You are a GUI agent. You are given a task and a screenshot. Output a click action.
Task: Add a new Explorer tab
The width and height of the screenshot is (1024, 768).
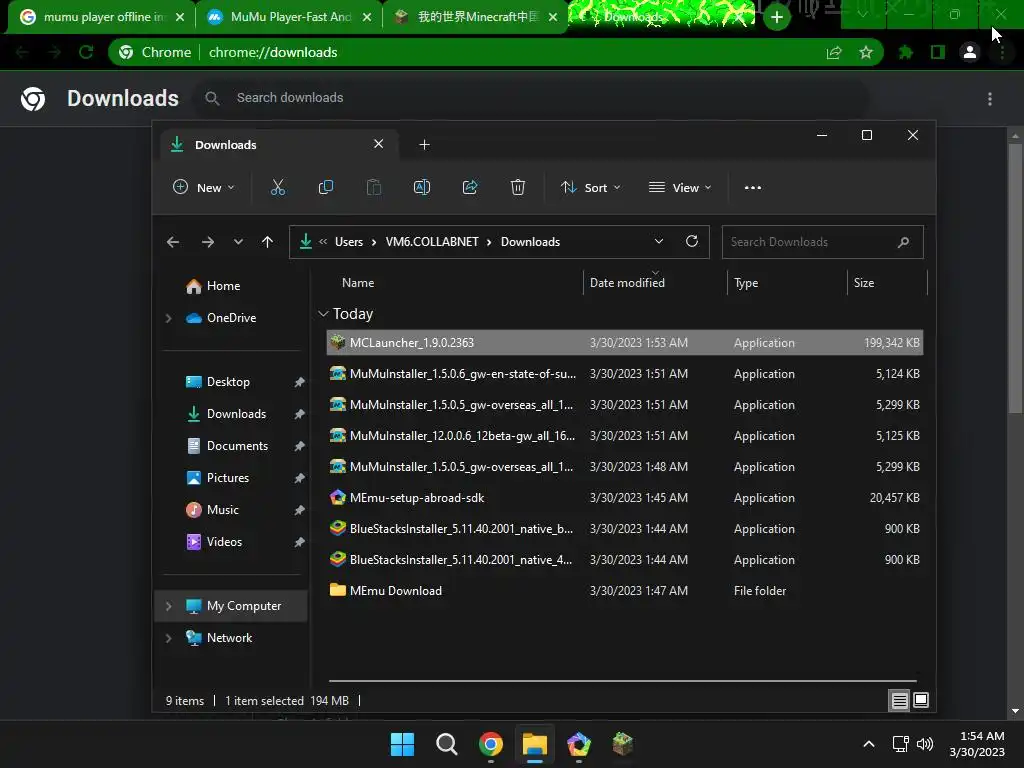tap(424, 145)
